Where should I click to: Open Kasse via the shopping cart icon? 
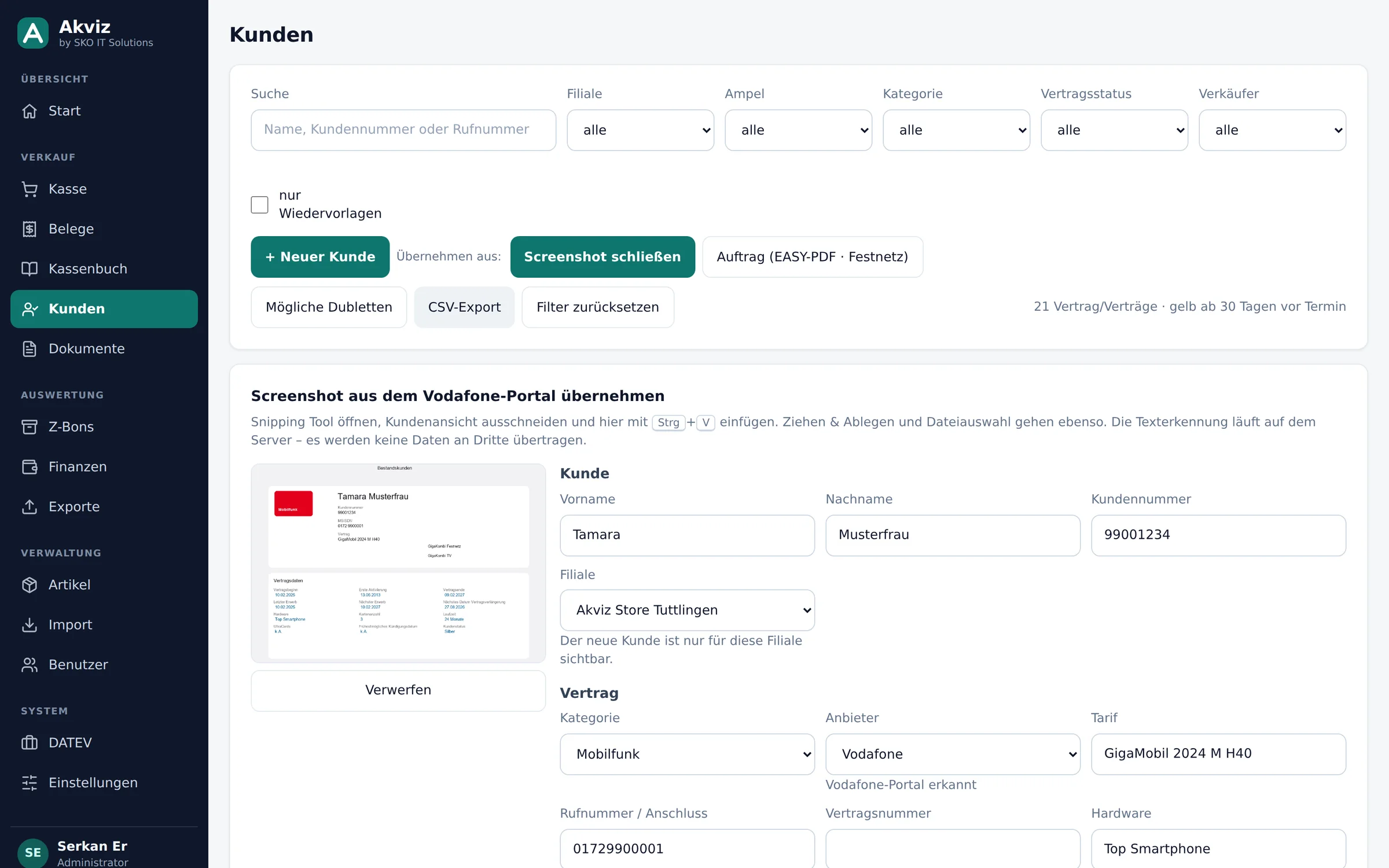tap(30, 189)
